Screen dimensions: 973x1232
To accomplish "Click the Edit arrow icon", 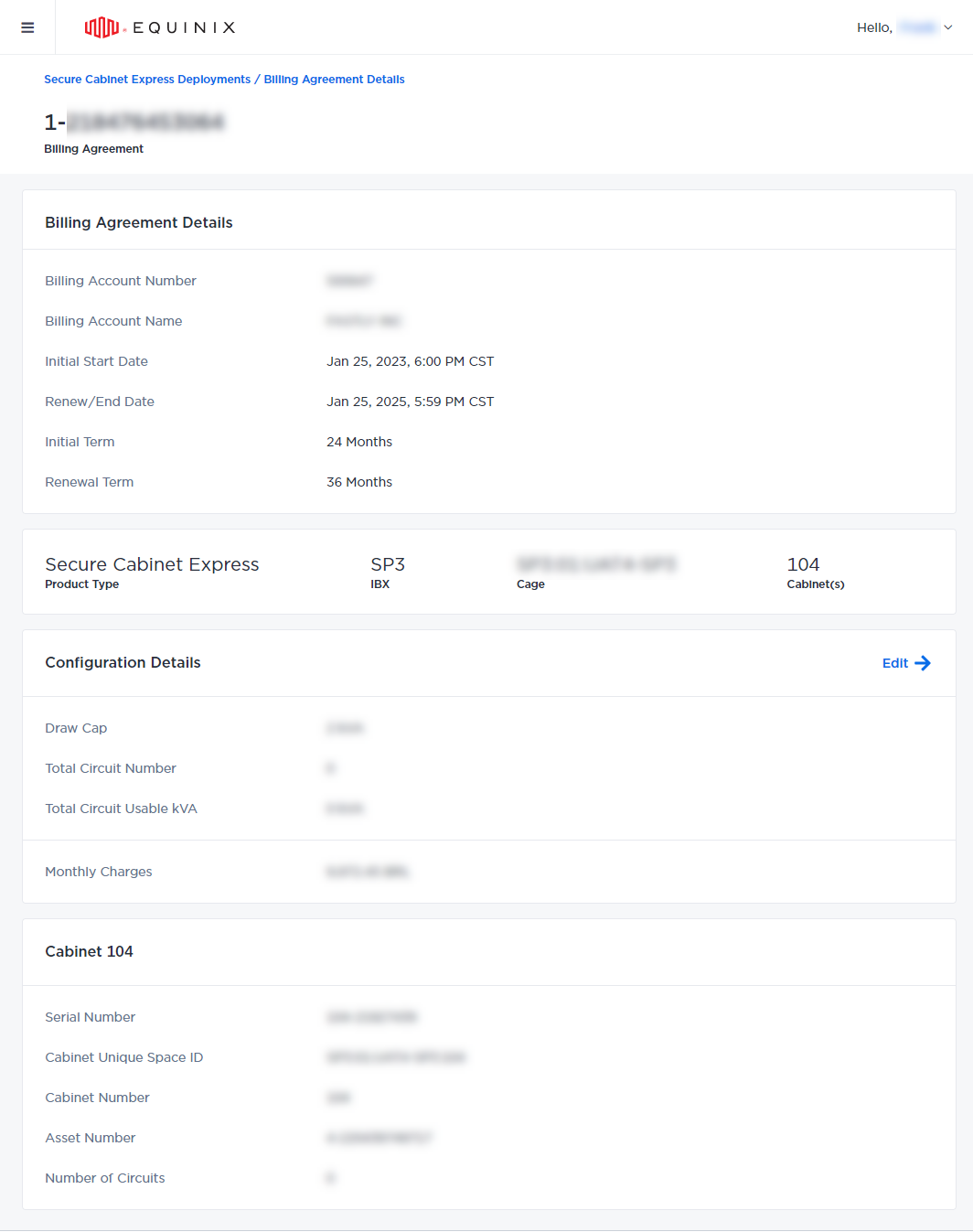I will [923, 663].
